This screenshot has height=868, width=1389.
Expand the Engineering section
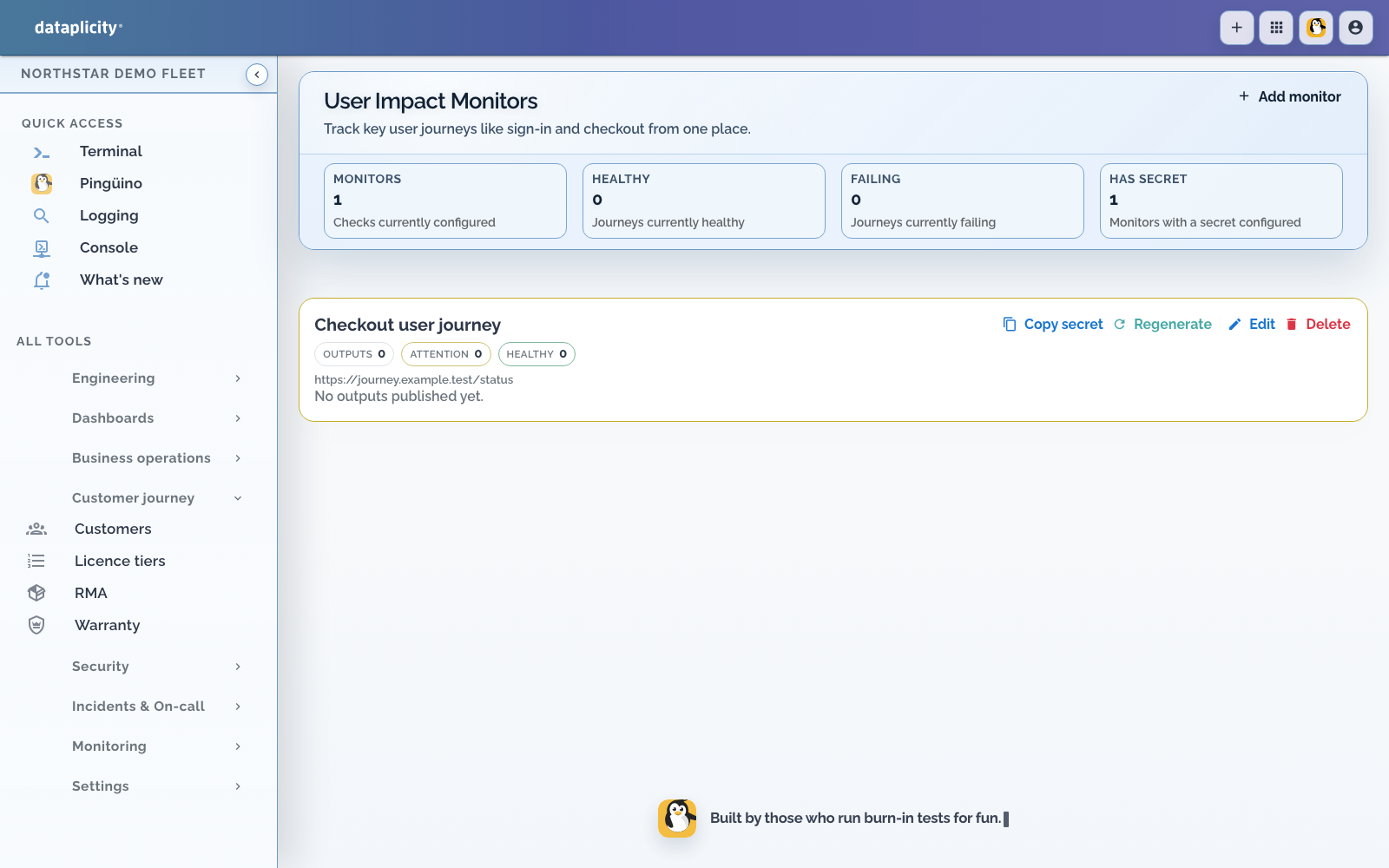click(156, 378)
